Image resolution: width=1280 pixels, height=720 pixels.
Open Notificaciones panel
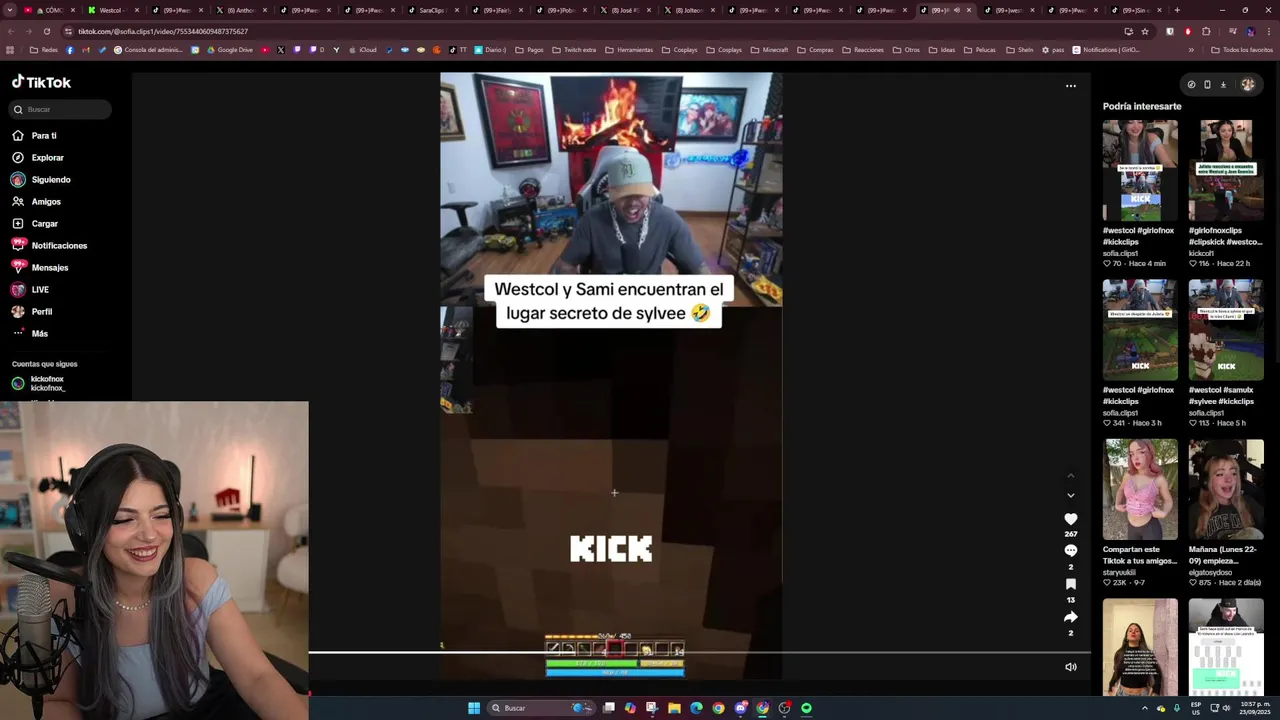49,245
